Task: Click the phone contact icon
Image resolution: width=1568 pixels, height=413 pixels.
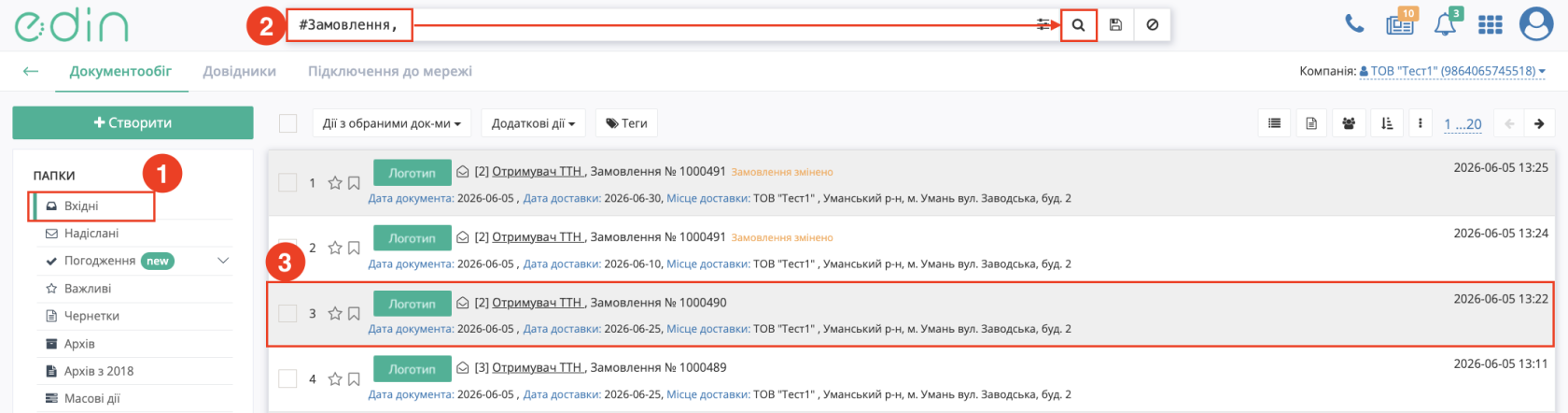Action: [x=1354, y=24]
